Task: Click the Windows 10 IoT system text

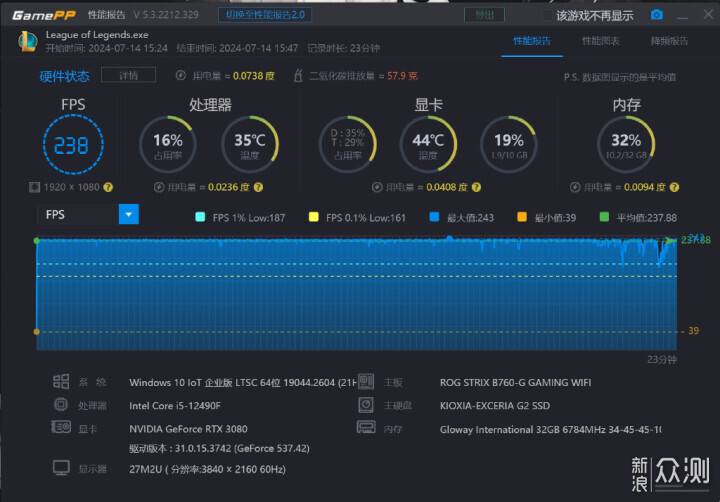Action: pos(242,382)
